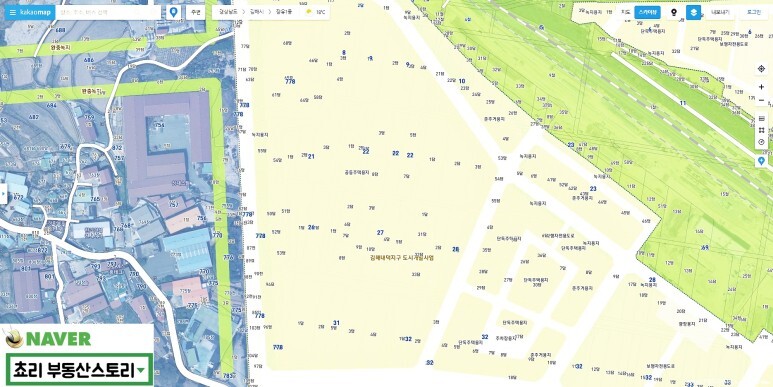Focus the place and address search field
The image size is (773, 387).
pos(108,12)
